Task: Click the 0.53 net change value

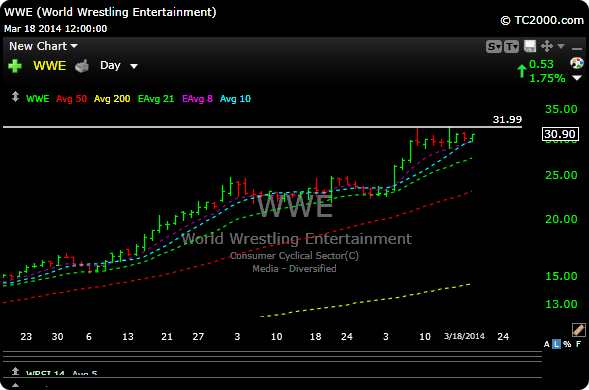Action: click(x=541, y=64)
